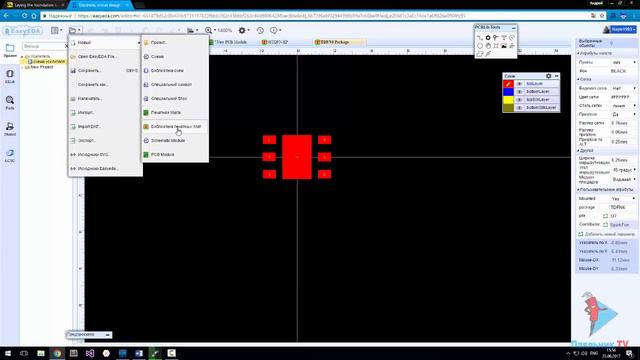Open the gear settings toolbar dropdown
The width and height of the screenshot is (640, 360).
244,30
